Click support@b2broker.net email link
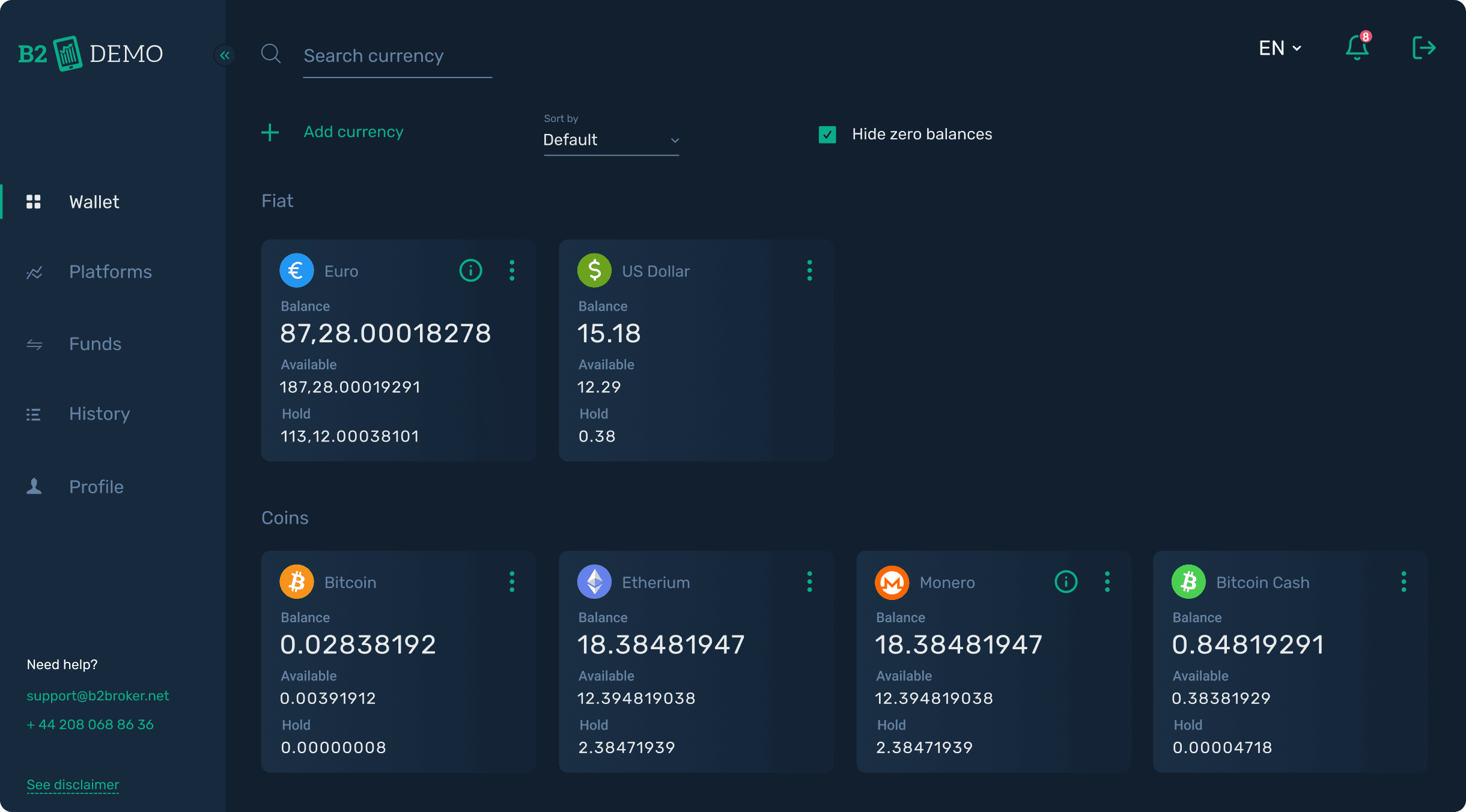 [x=97, y=695]
